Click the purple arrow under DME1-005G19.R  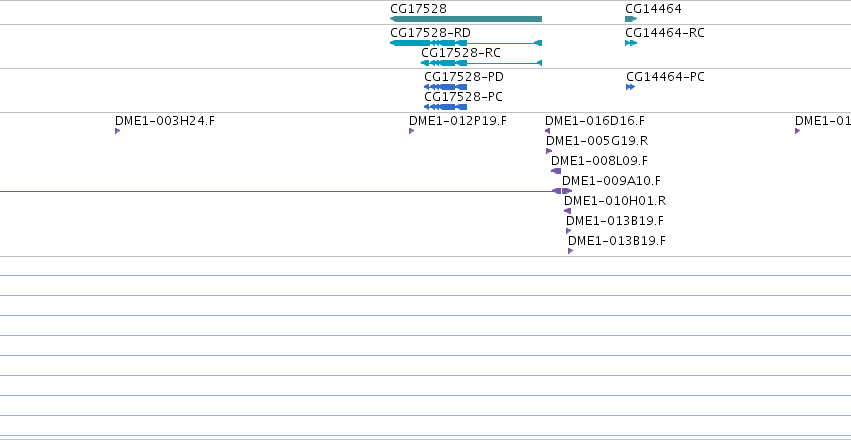pos(549,151)
